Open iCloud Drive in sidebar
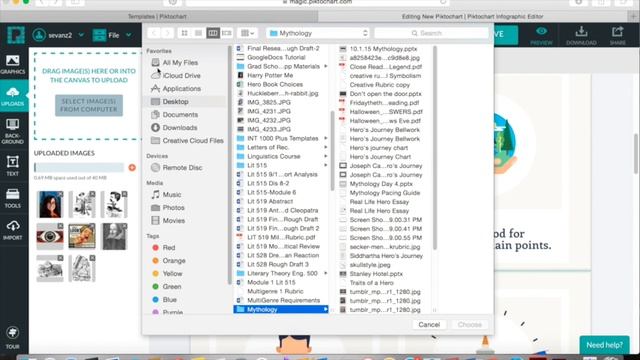640x360 pixels. click(181, 76)
